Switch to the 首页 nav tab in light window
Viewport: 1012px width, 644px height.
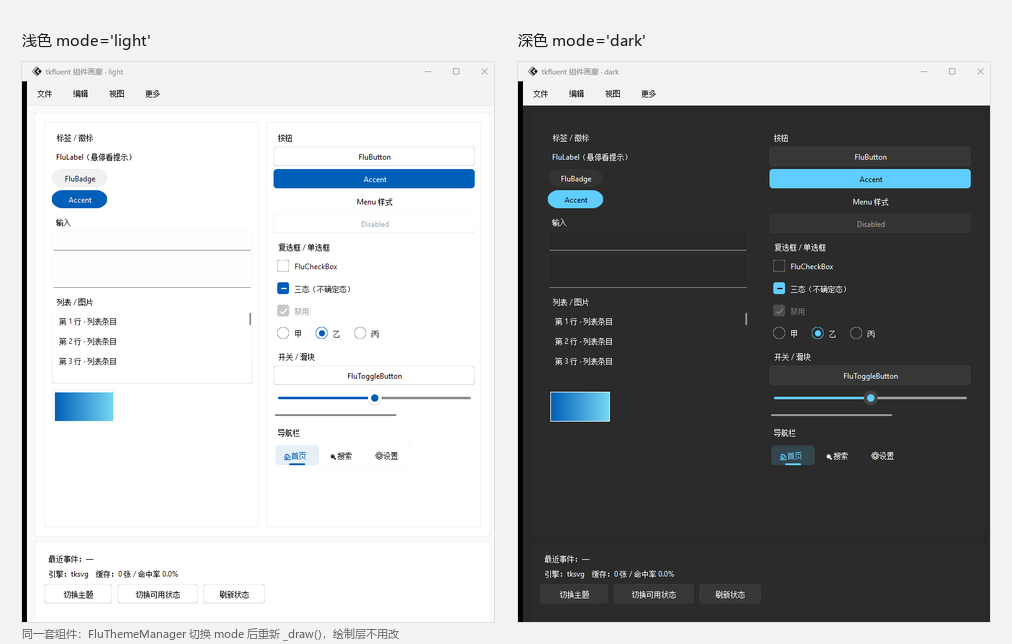coord(297,456)
